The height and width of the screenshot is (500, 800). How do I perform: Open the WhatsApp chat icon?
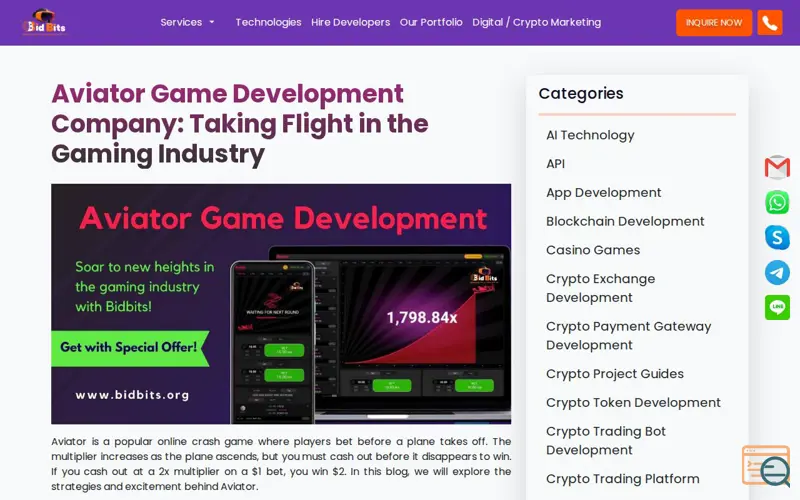coord(777,202)
